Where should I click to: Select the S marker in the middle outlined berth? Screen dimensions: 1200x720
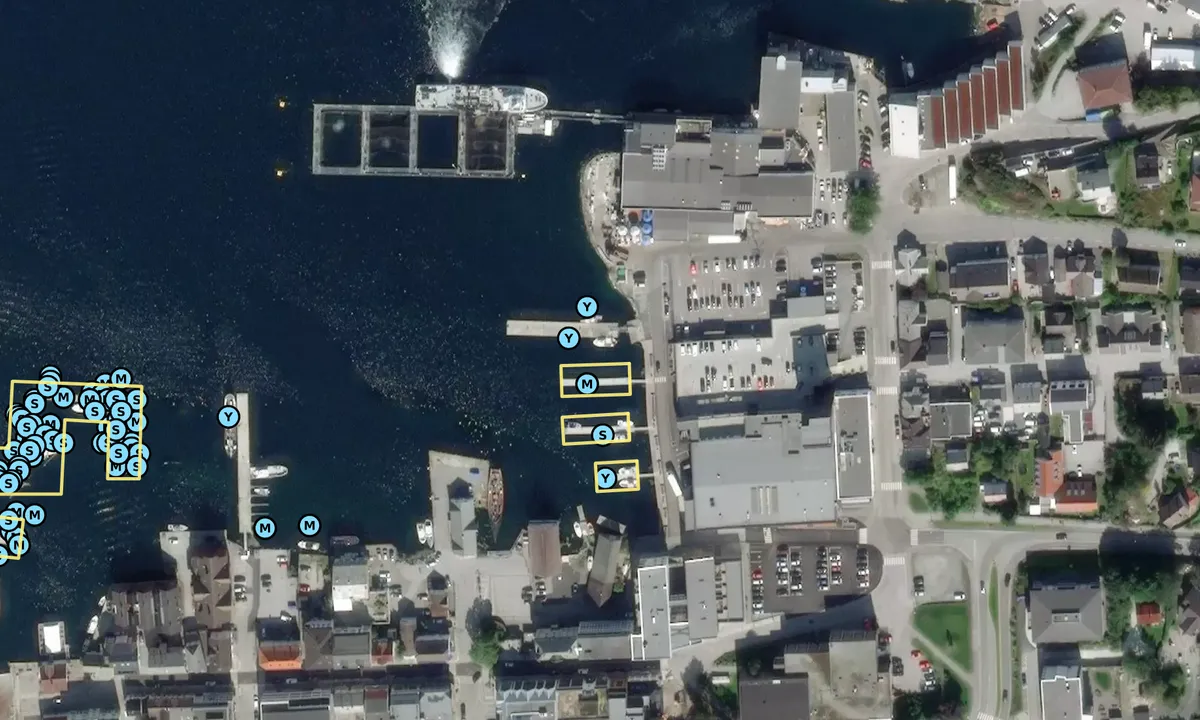tap(601, 434)
